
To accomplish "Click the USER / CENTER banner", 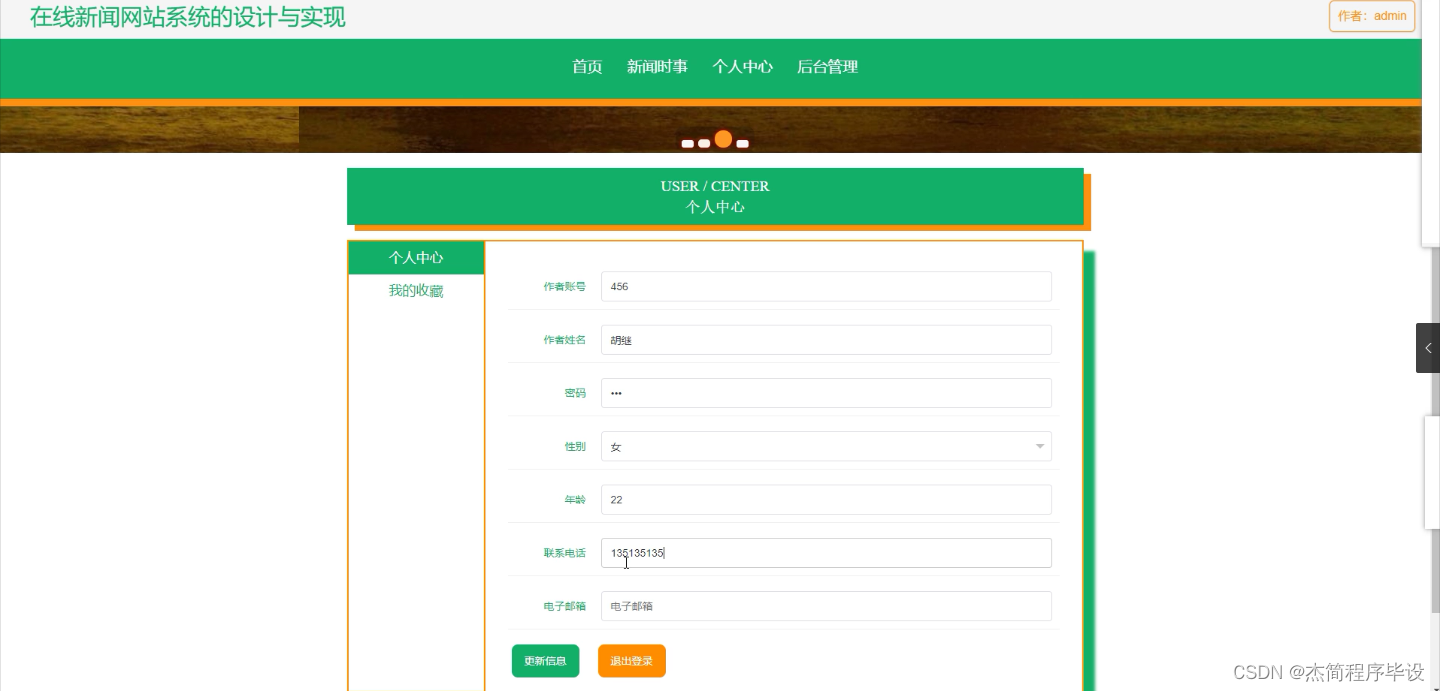I will click(x=715, y=196).
